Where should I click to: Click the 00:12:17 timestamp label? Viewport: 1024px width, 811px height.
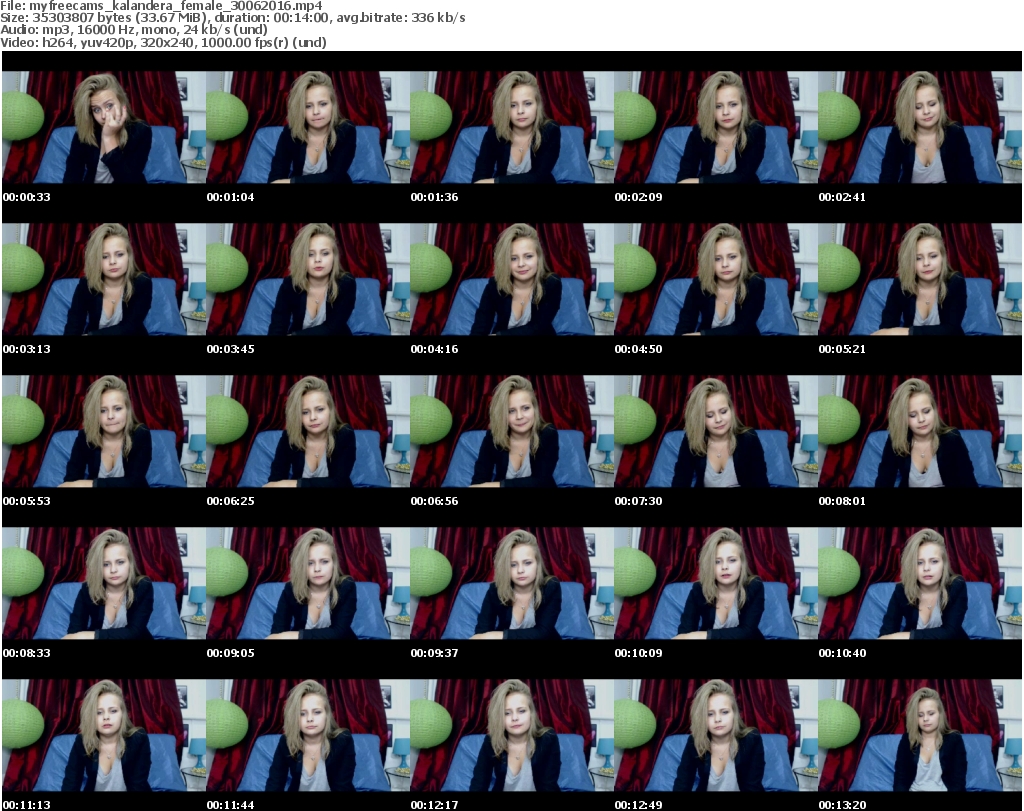tap(434, 805)
